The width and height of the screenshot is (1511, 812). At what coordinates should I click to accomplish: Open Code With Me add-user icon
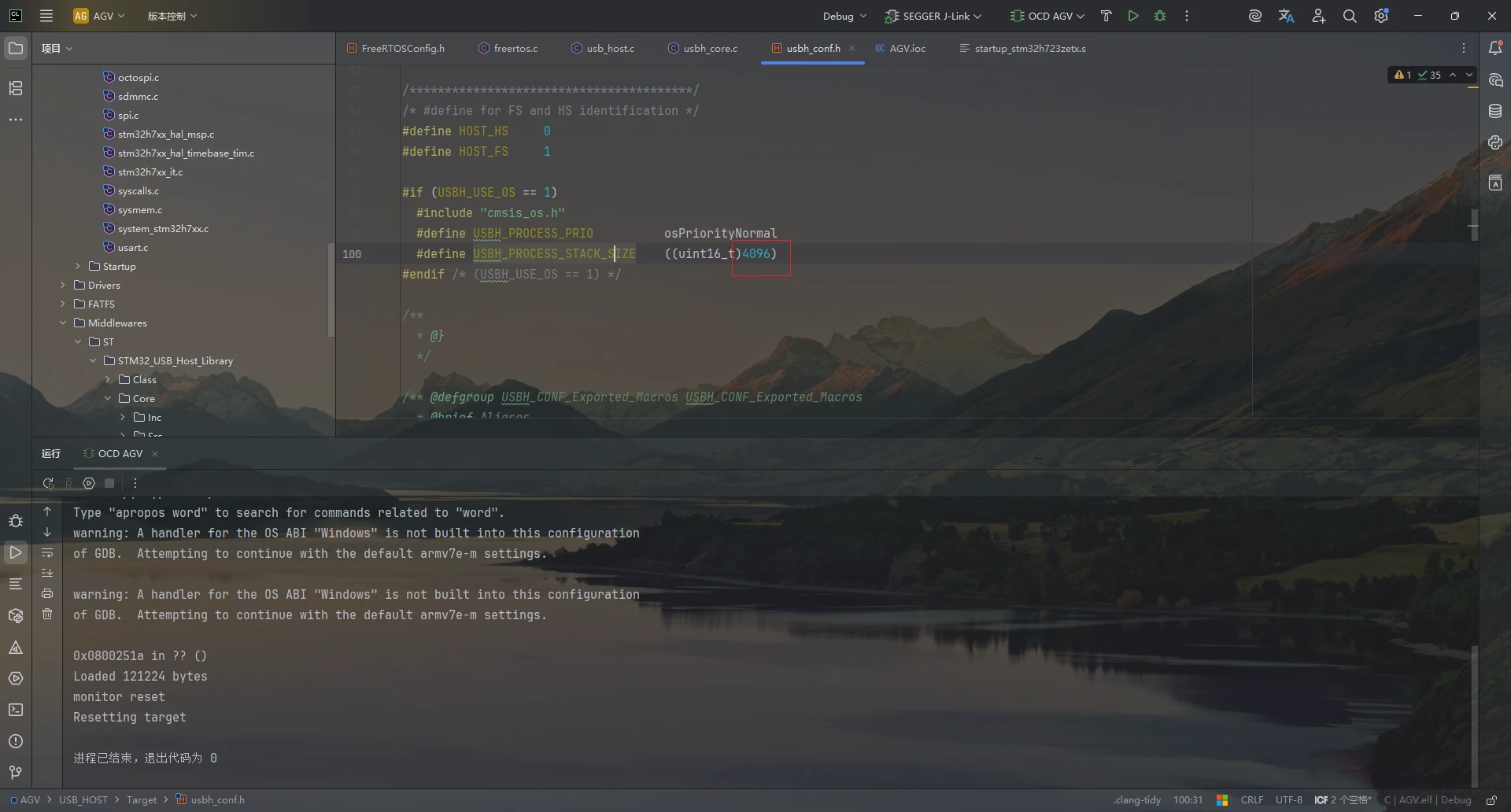pyautogui.click(x=1319, y=16)
